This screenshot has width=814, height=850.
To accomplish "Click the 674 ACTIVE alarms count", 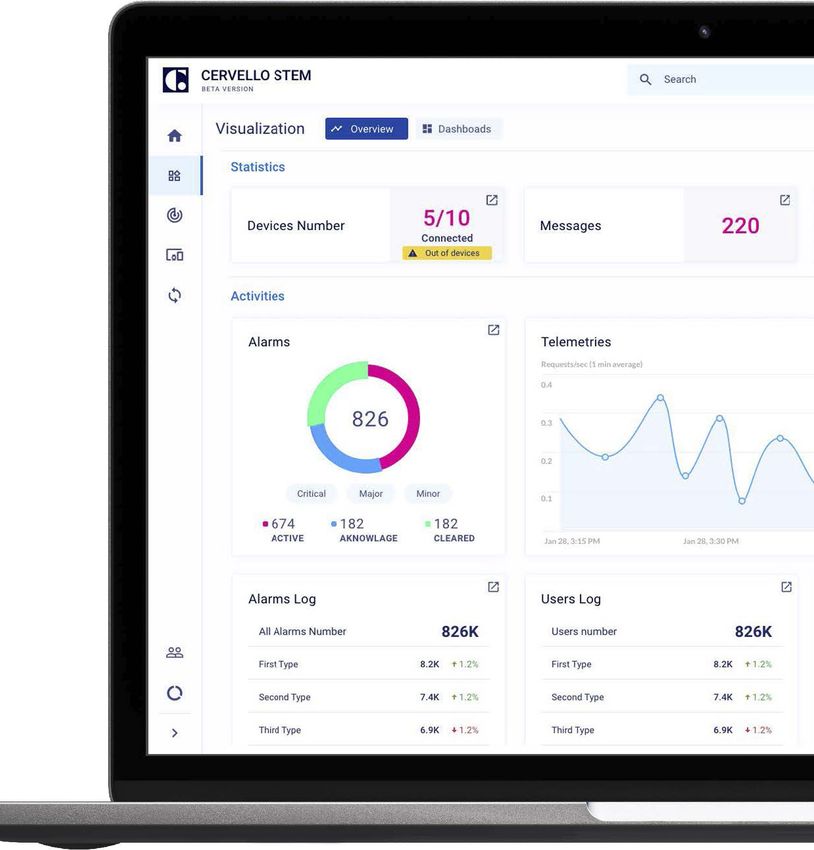I will 283,530.
